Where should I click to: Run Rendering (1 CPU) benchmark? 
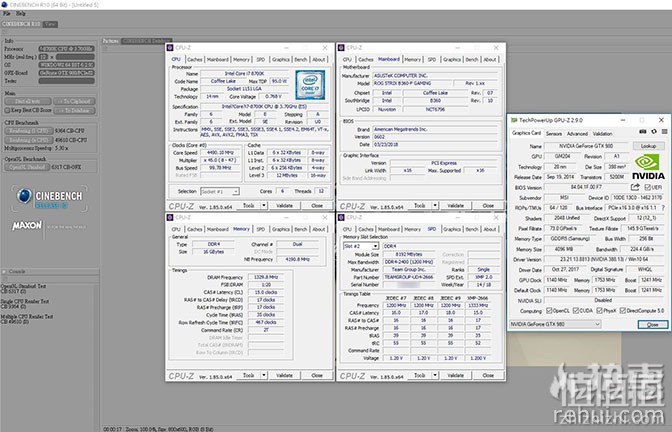(29, 131)
